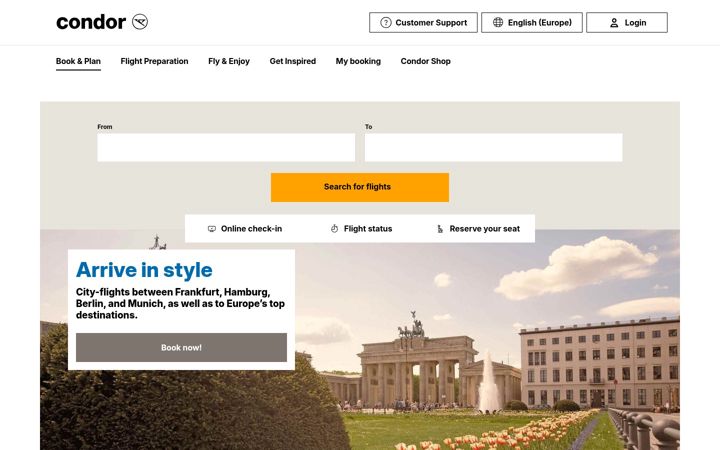Viewport: 720px width, 450px height.
Task: Open the Get Inspired menu
Action: point(292,61)
